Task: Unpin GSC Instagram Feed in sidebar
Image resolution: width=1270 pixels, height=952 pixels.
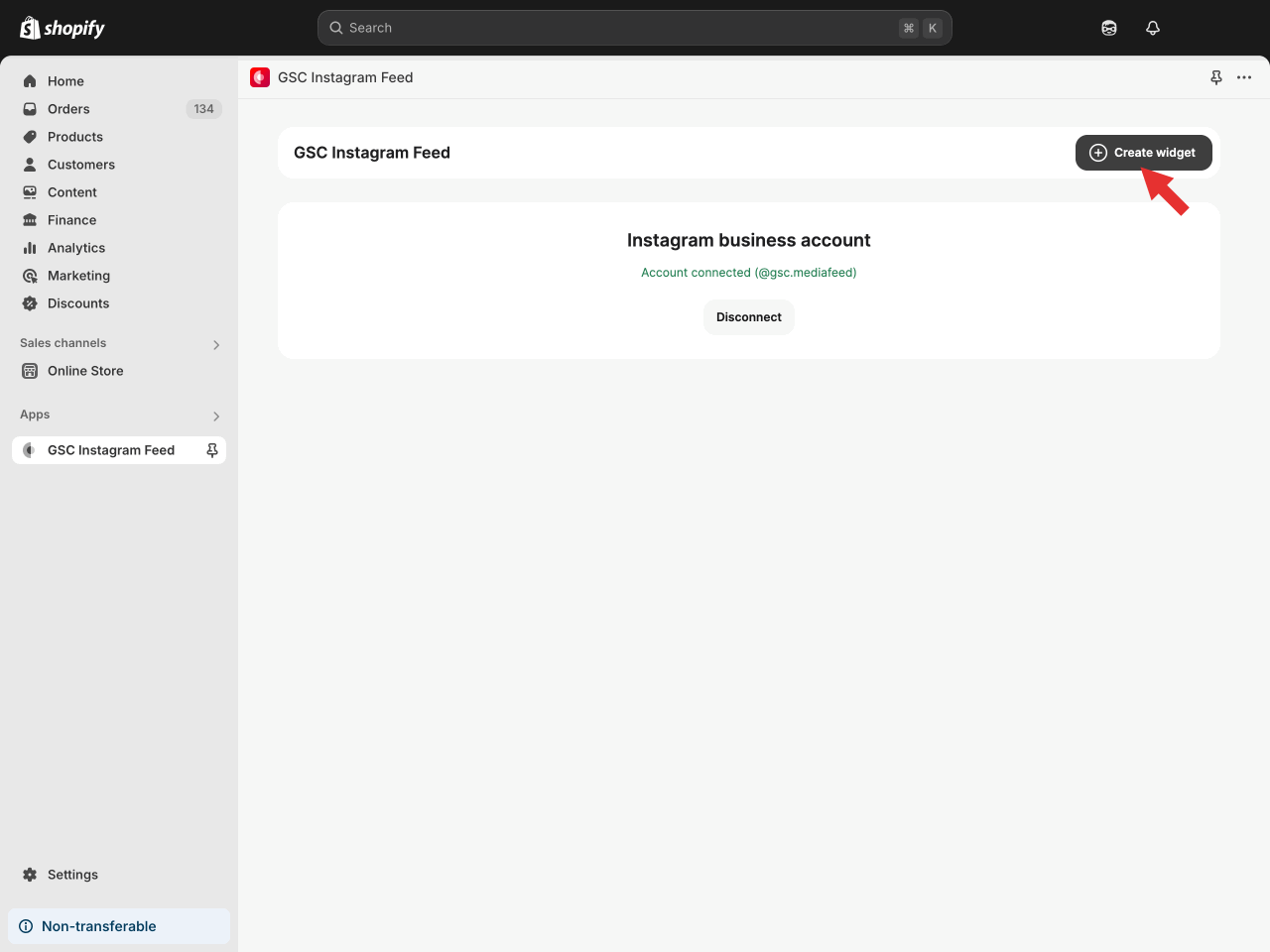Action: (211, 450)
